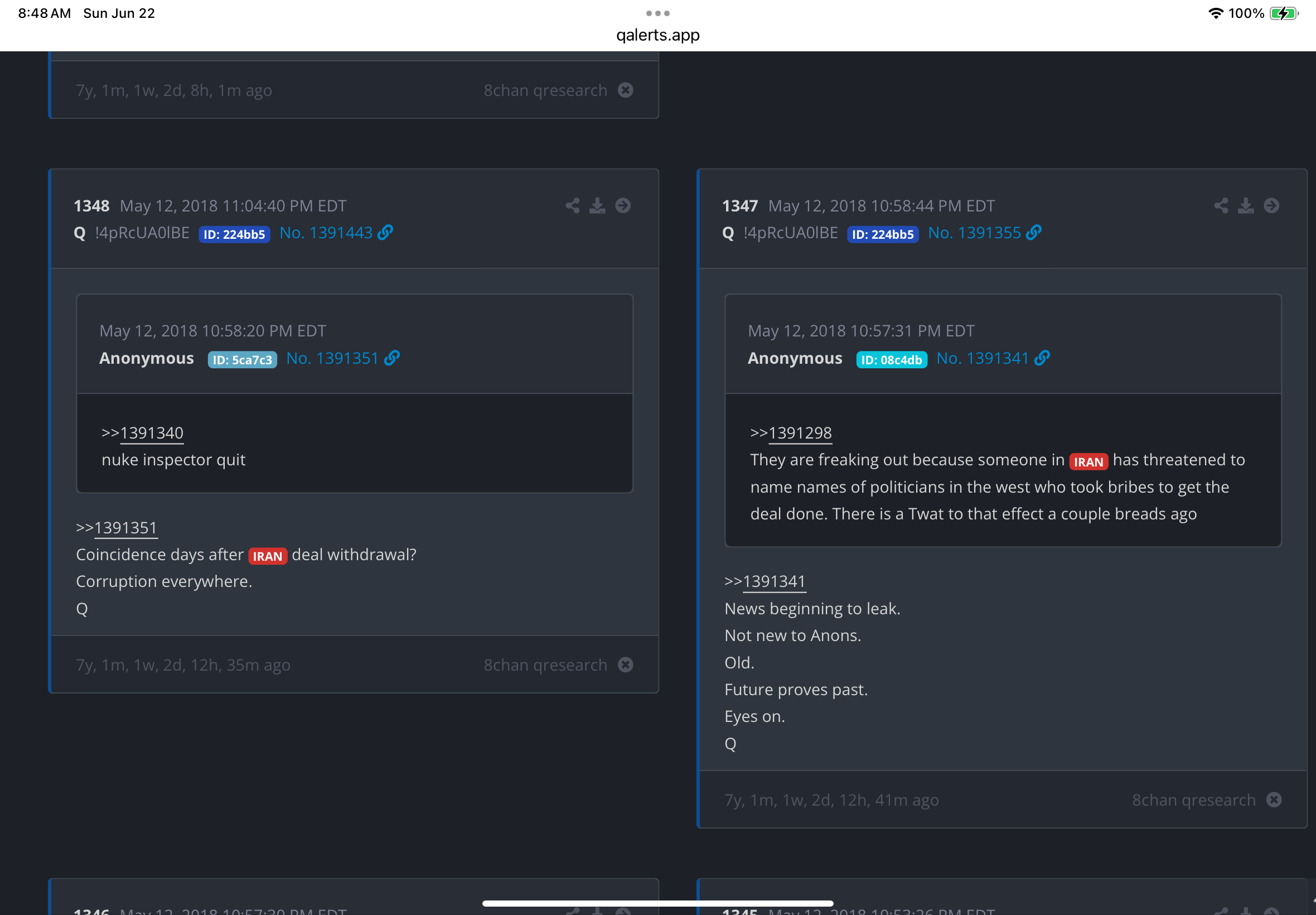Click IRAN tag in post 1348 reply

(268, 556)
